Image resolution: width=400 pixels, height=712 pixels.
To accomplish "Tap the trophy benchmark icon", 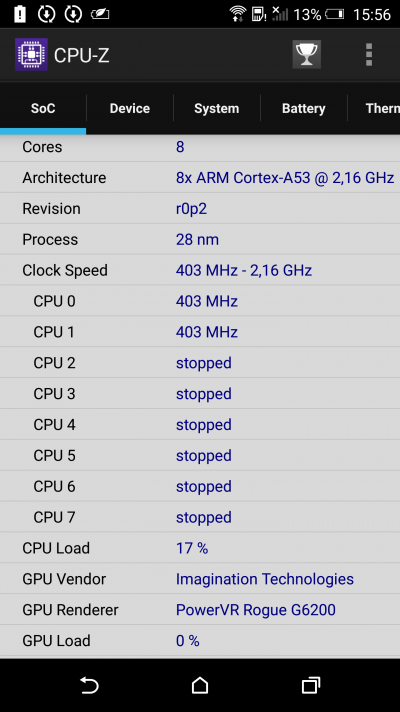I will (306, 55).
